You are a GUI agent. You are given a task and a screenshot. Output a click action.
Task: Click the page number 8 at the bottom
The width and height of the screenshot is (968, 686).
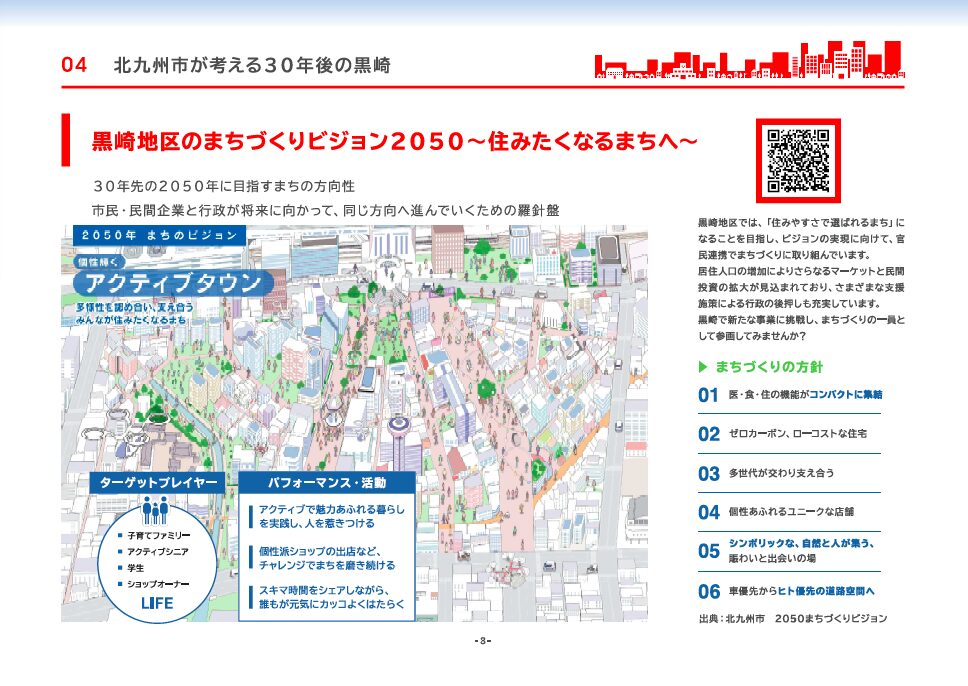click(x=482, y=641)
